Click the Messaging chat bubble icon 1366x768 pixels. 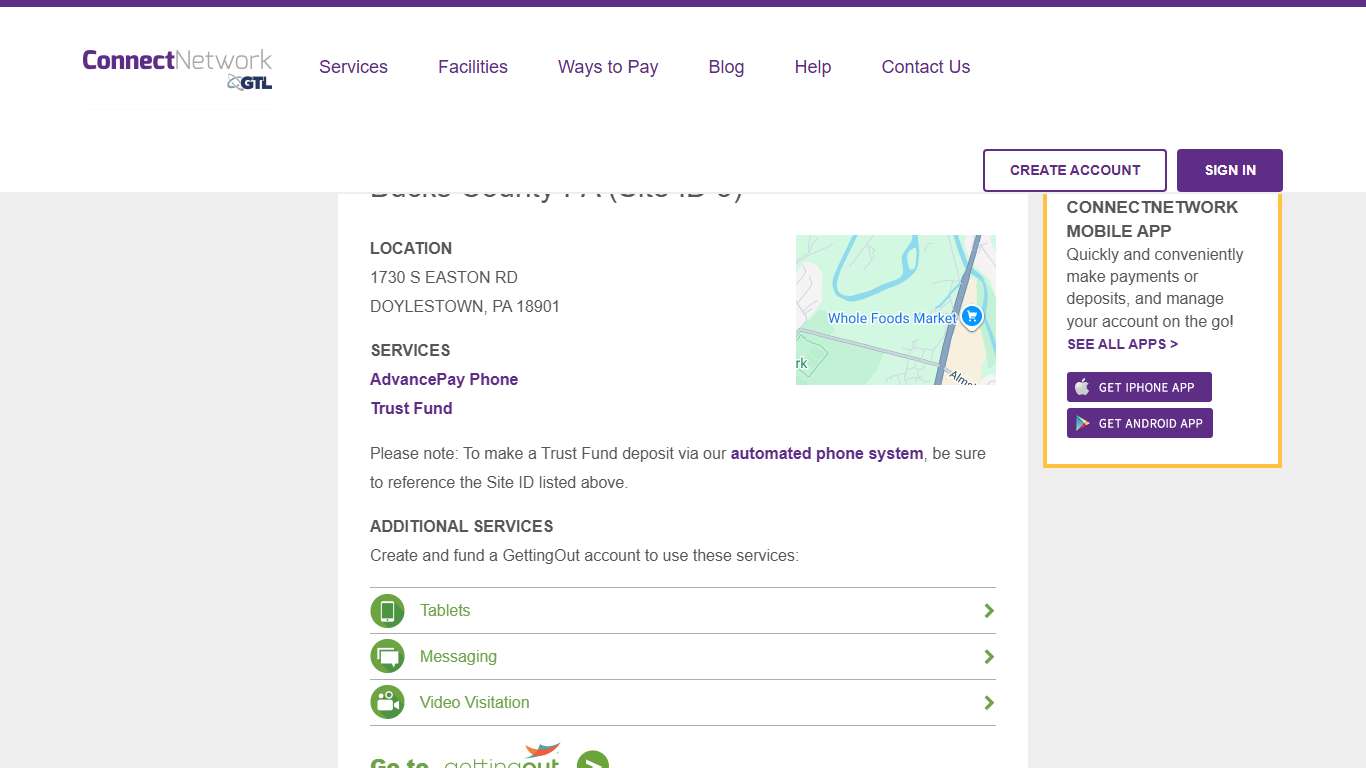[388, 656]
